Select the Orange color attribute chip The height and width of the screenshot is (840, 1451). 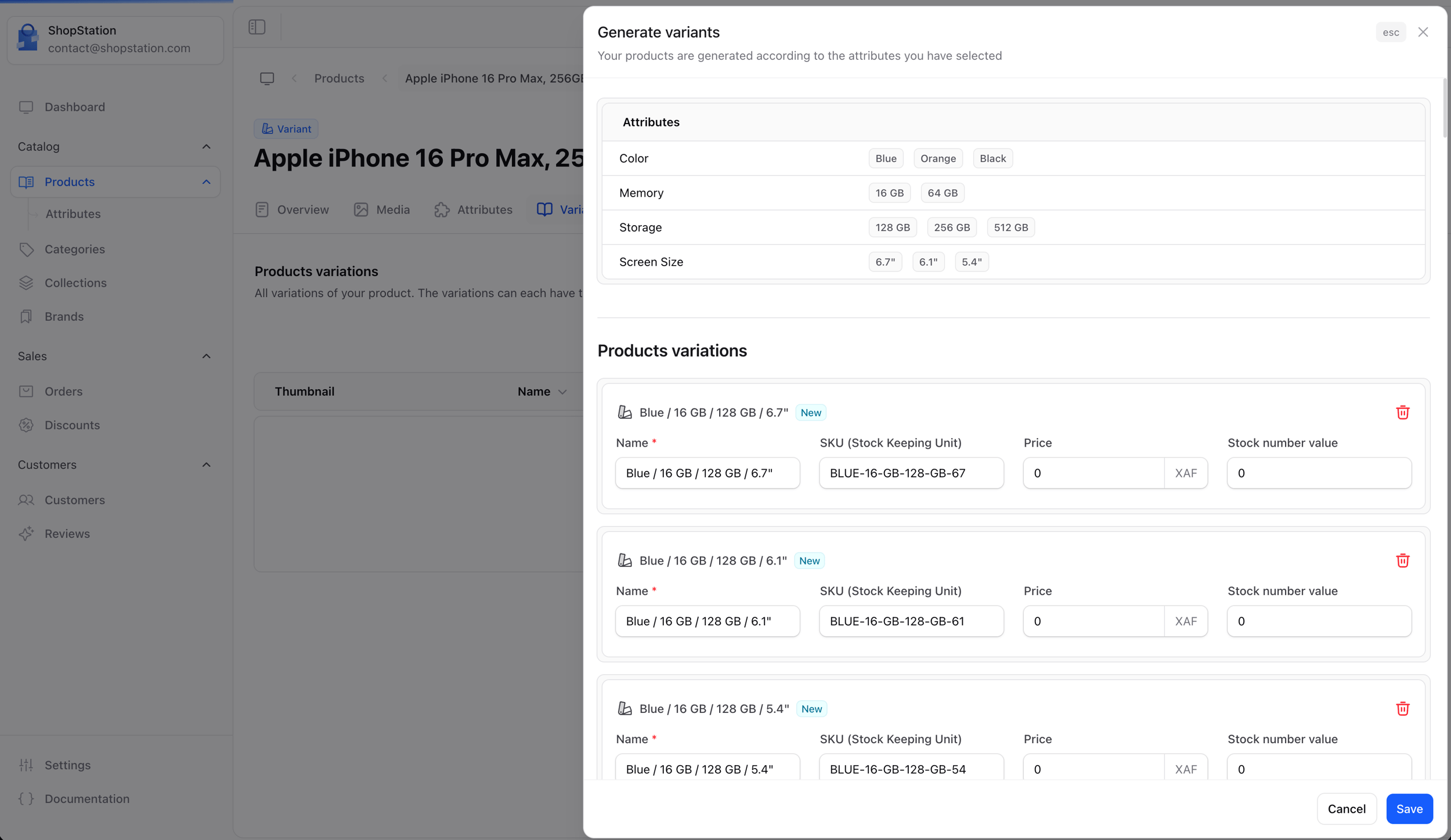tap(938, 158)
